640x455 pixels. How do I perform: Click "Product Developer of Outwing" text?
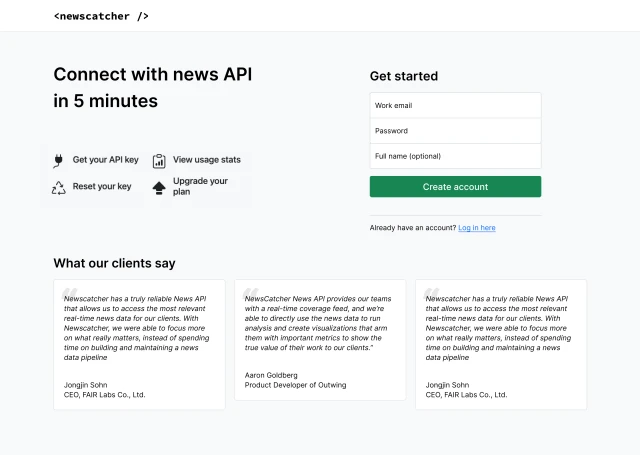click(x=296, y=385)
